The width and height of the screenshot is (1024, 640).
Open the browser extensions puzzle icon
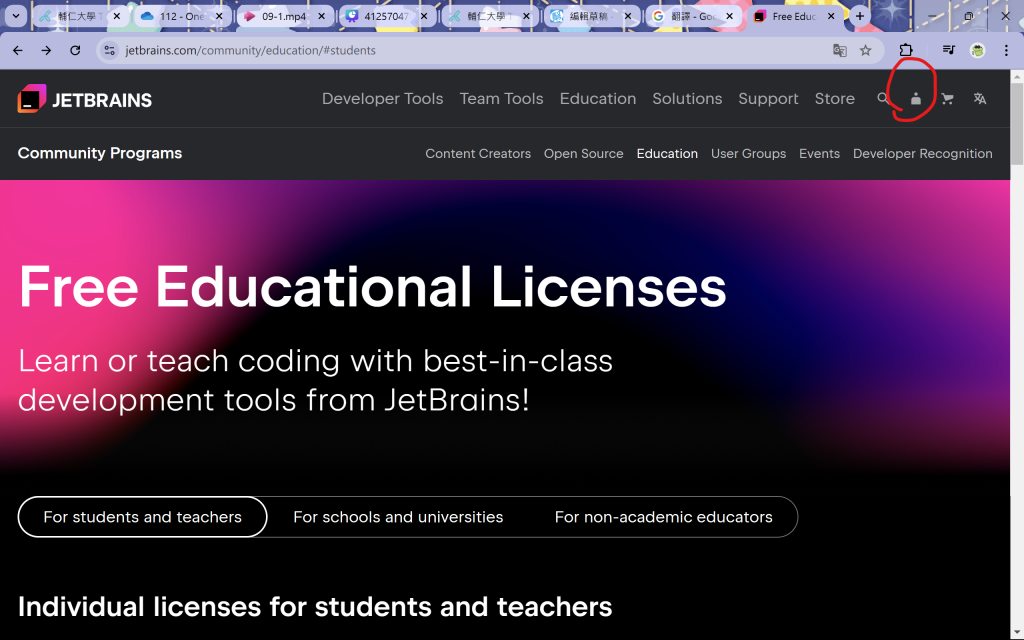tap(906, 50)
